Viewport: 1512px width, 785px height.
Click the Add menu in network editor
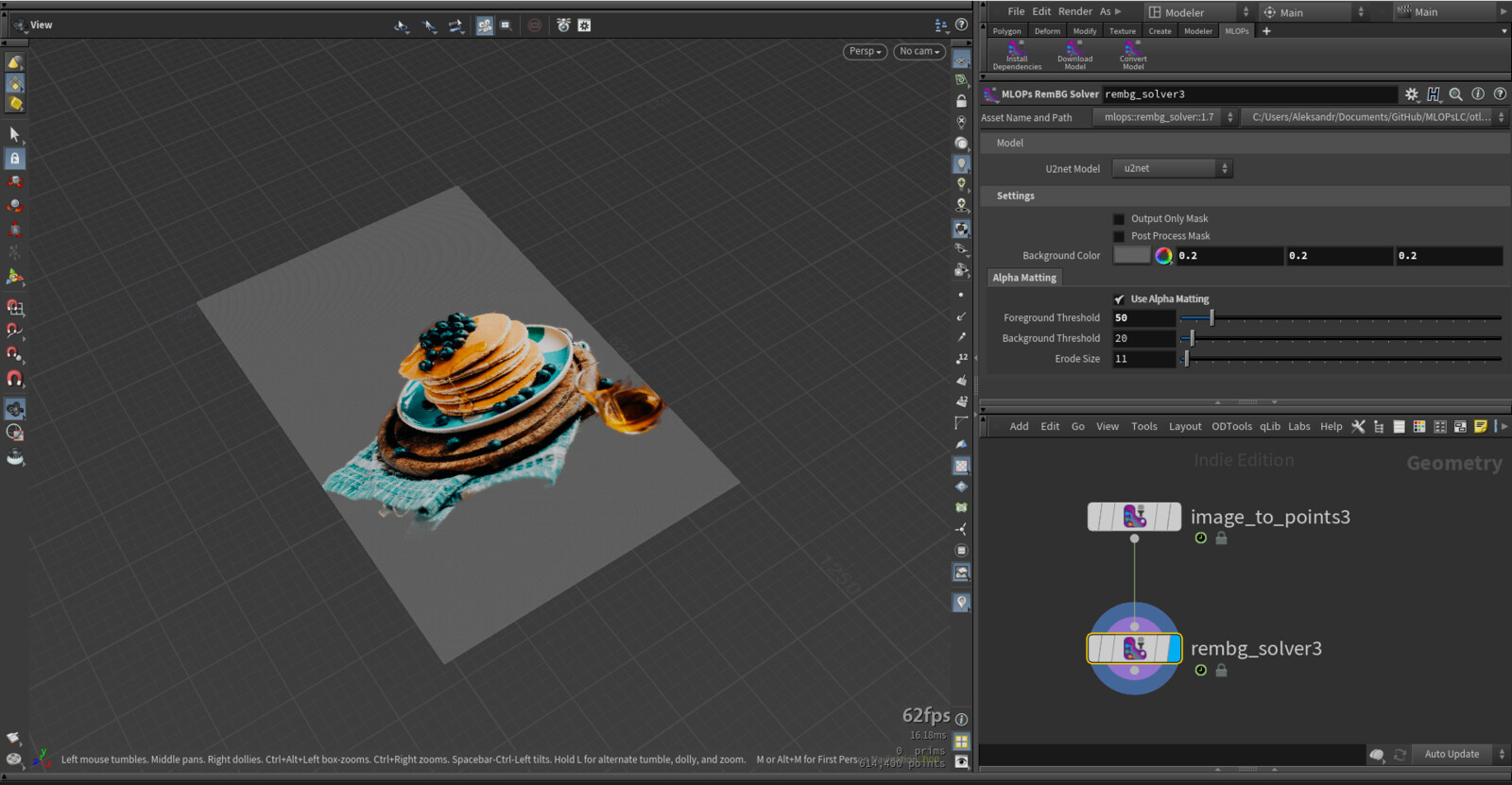[x=1019, y=427]
